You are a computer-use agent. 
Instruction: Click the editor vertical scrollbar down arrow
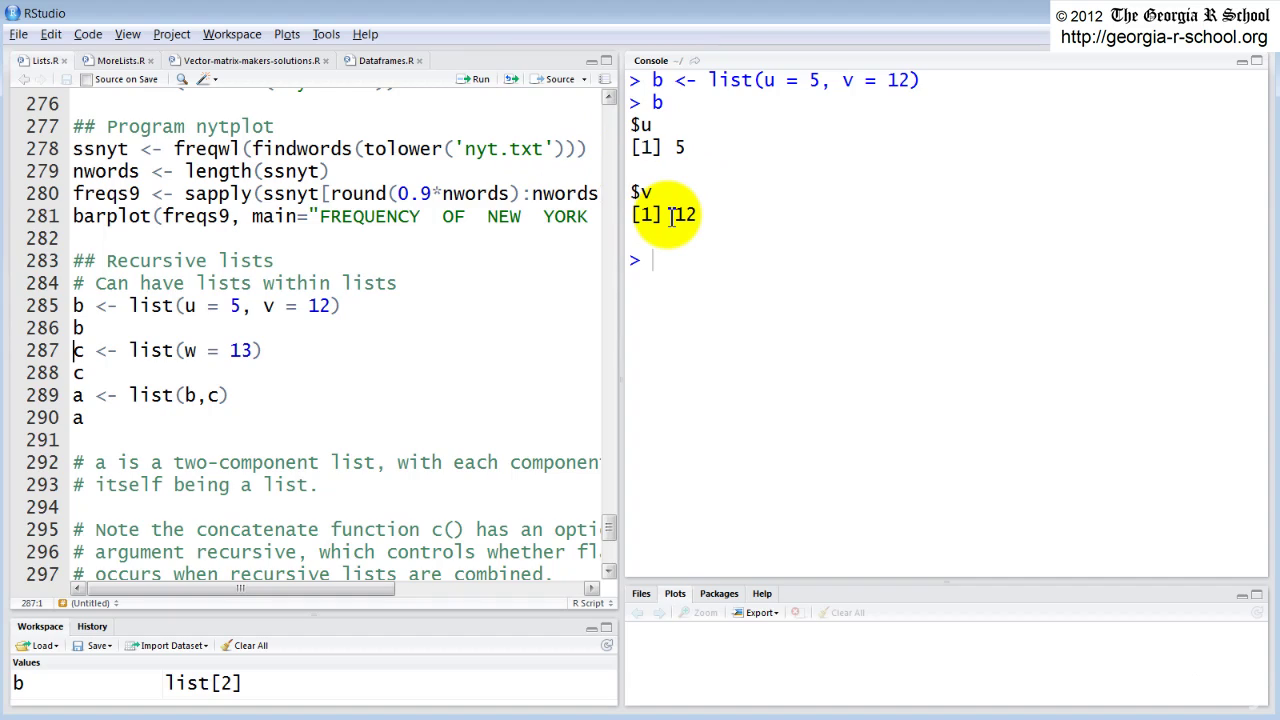(609, 572)
